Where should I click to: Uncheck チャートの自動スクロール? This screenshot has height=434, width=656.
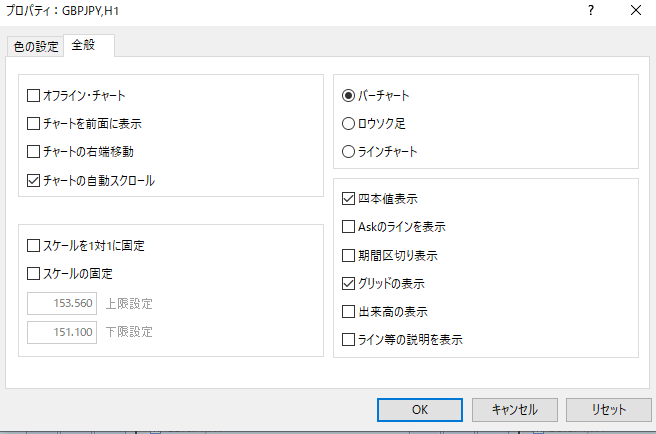point(35,181)
